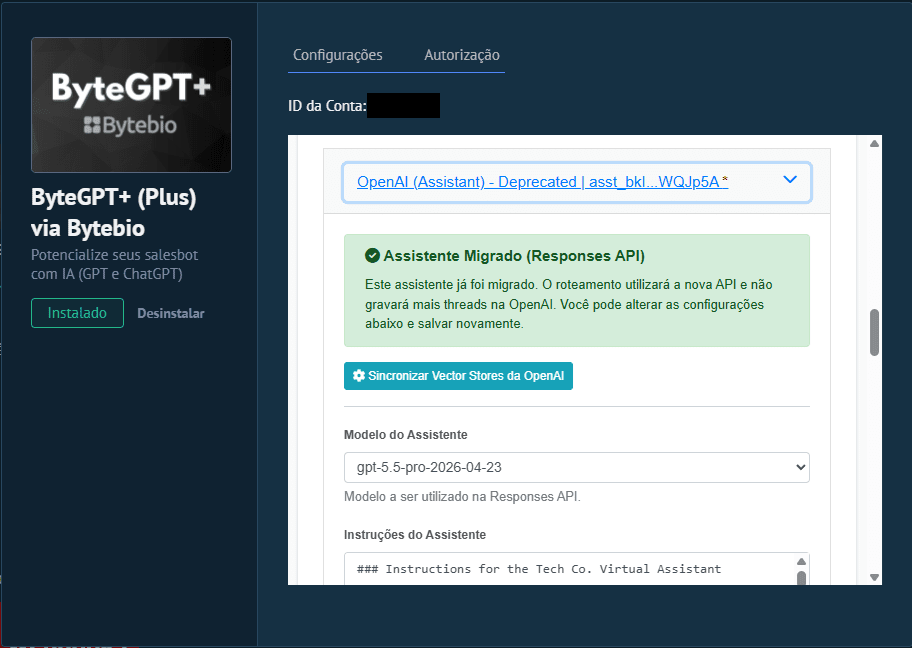Open the Modelo do Assistente dropdown
This screenshot has width=912, height=648.
[577, 467]
